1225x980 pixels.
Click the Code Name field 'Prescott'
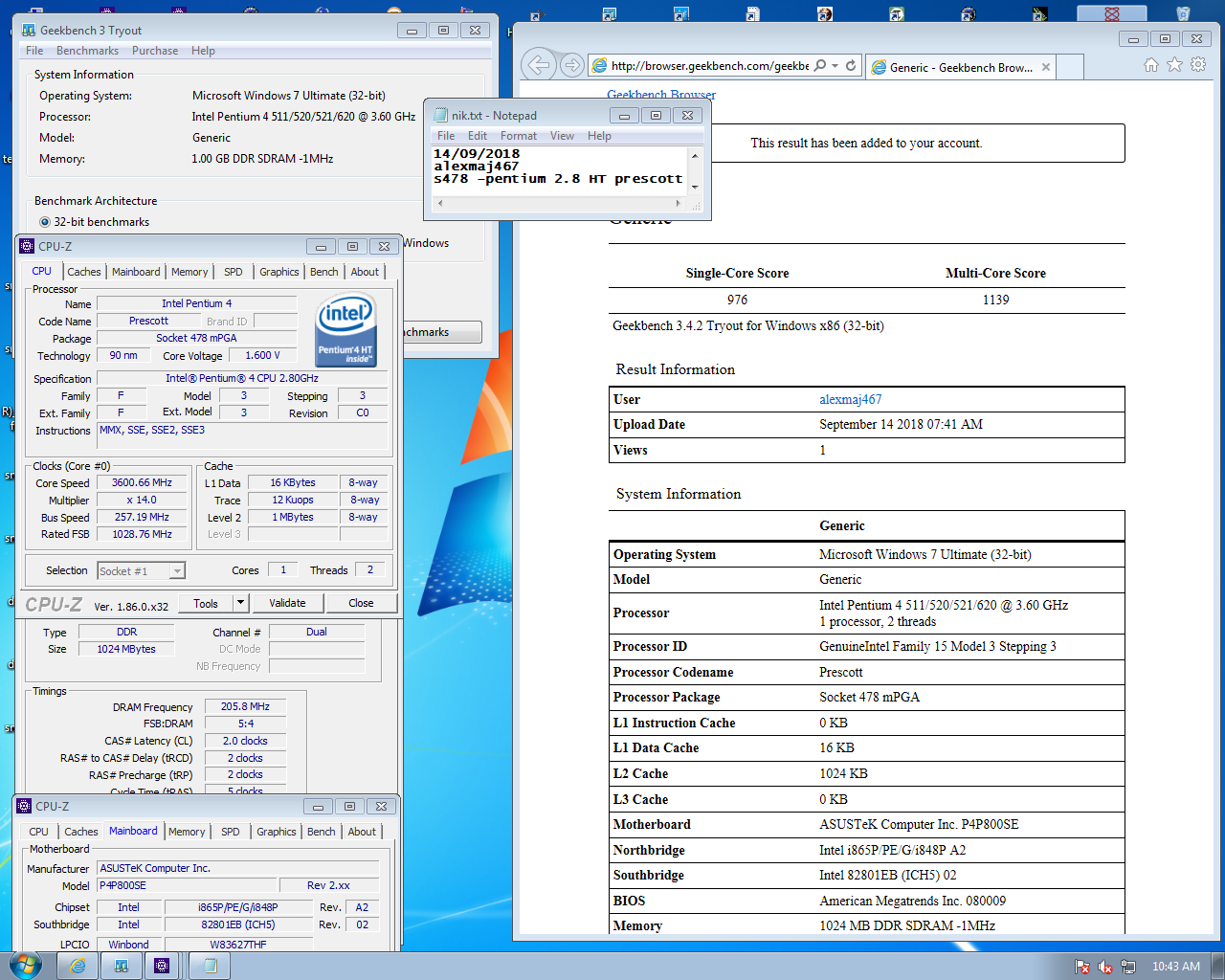(148, 322)
